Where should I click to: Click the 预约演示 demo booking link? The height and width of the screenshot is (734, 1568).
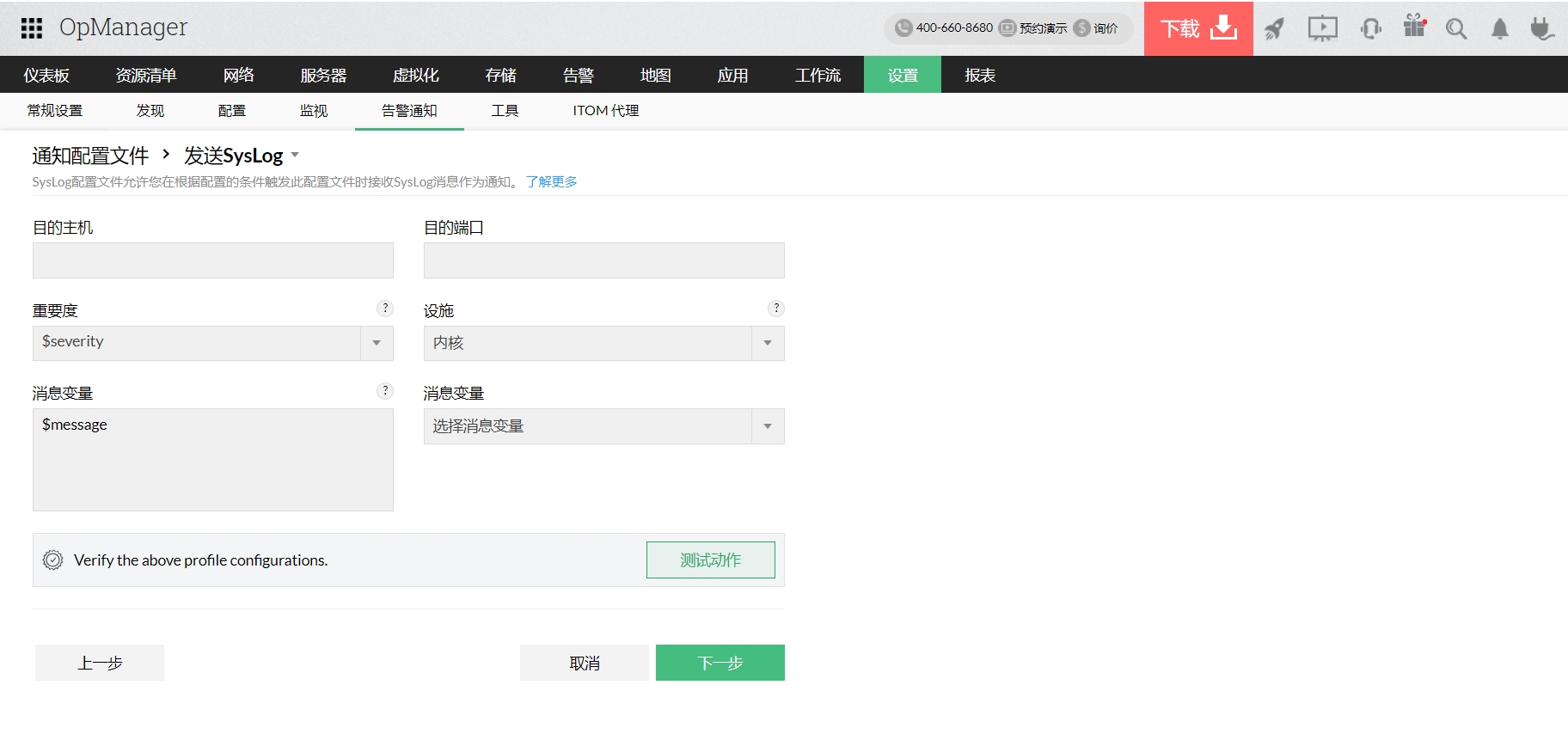[1033, 28]
